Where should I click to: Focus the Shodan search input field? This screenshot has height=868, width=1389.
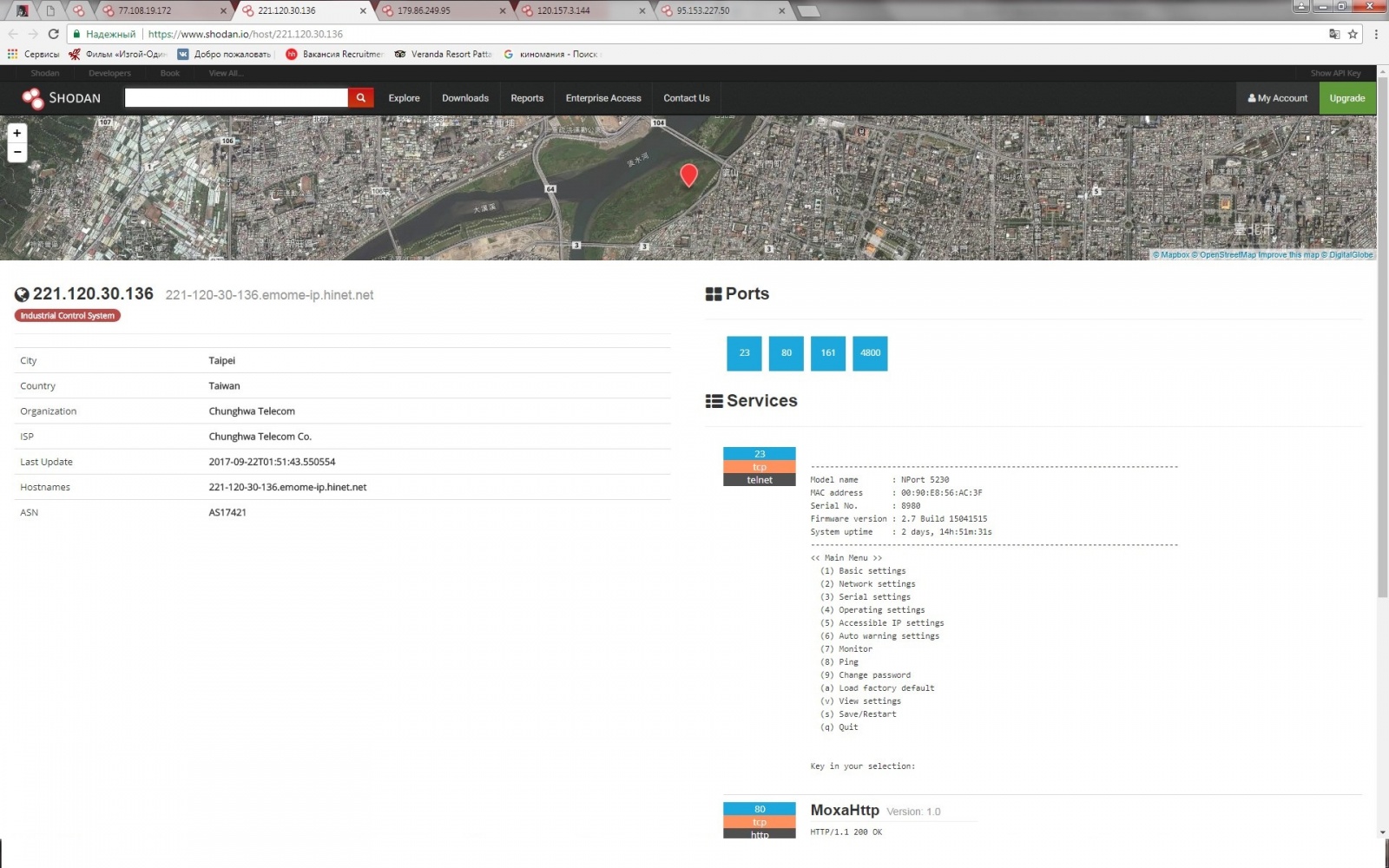point(236,98)
